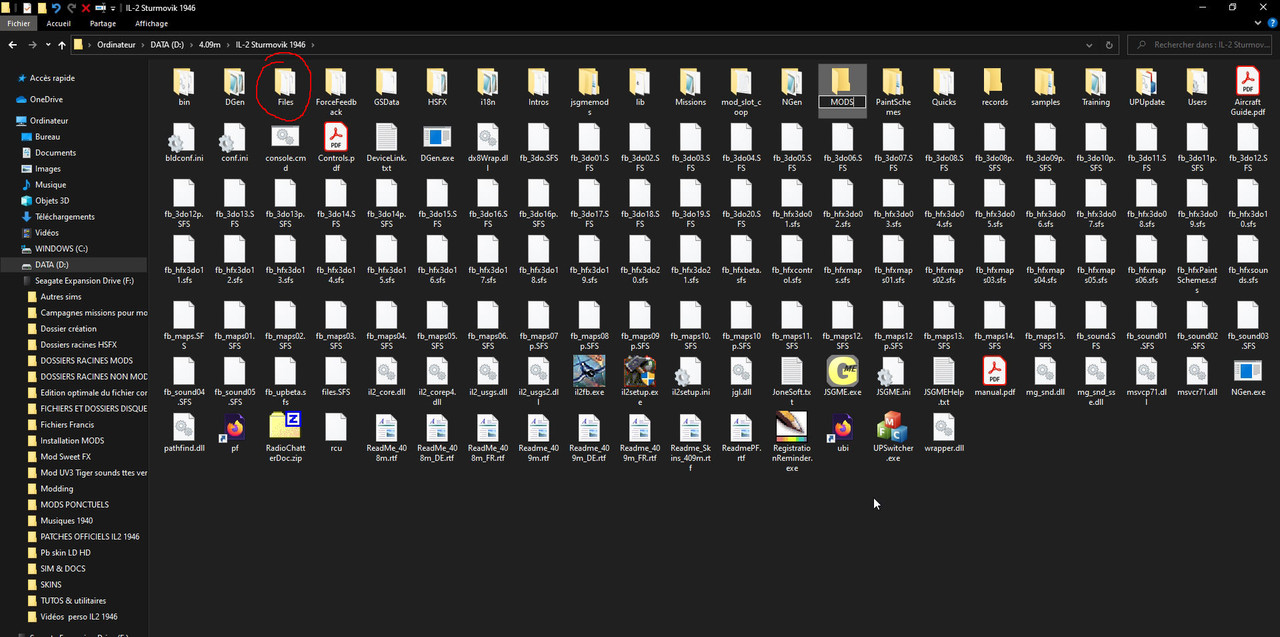Screen dimensions: 1280x637
Task: Select Accès rapide in sidebar
Action: [x=52, y=78]
